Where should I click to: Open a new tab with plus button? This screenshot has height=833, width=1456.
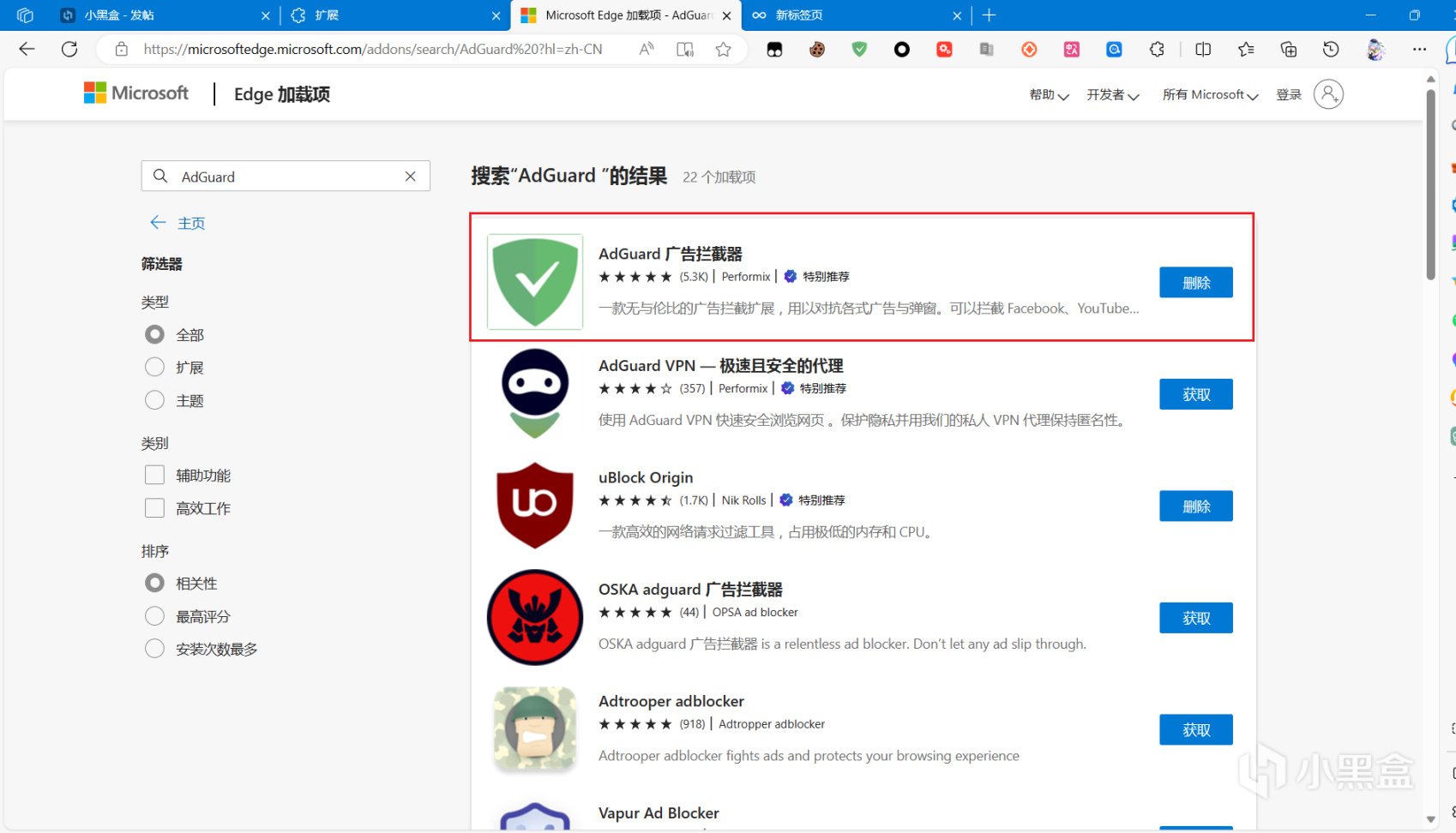pos(989,15)
